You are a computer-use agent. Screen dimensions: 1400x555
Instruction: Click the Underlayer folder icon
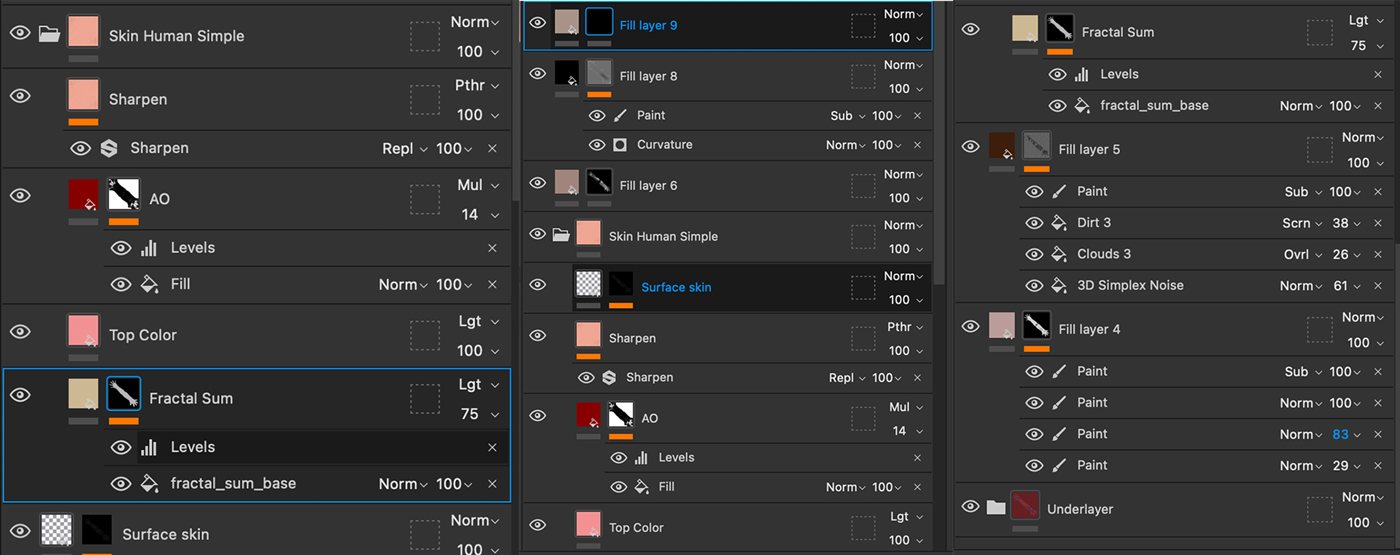coord(995,508)
